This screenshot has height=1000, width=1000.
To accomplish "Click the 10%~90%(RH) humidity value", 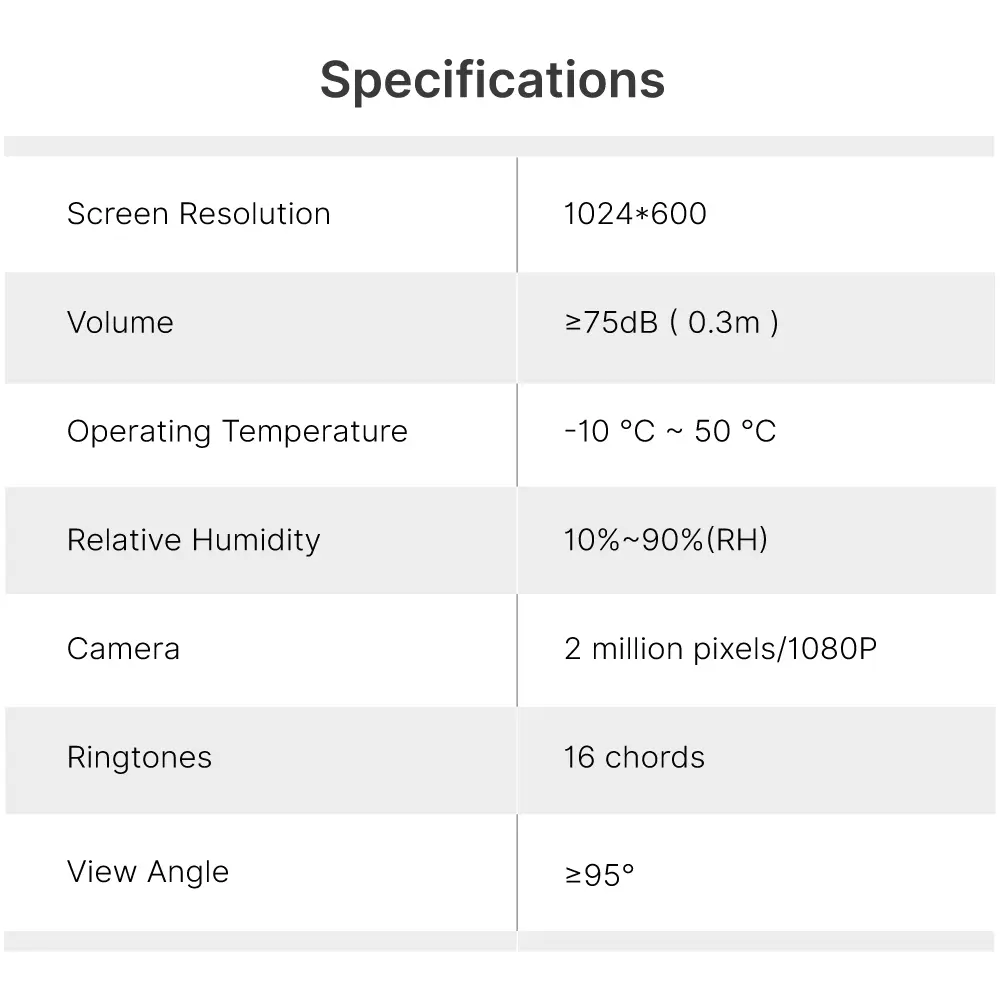I will point(665,541).
